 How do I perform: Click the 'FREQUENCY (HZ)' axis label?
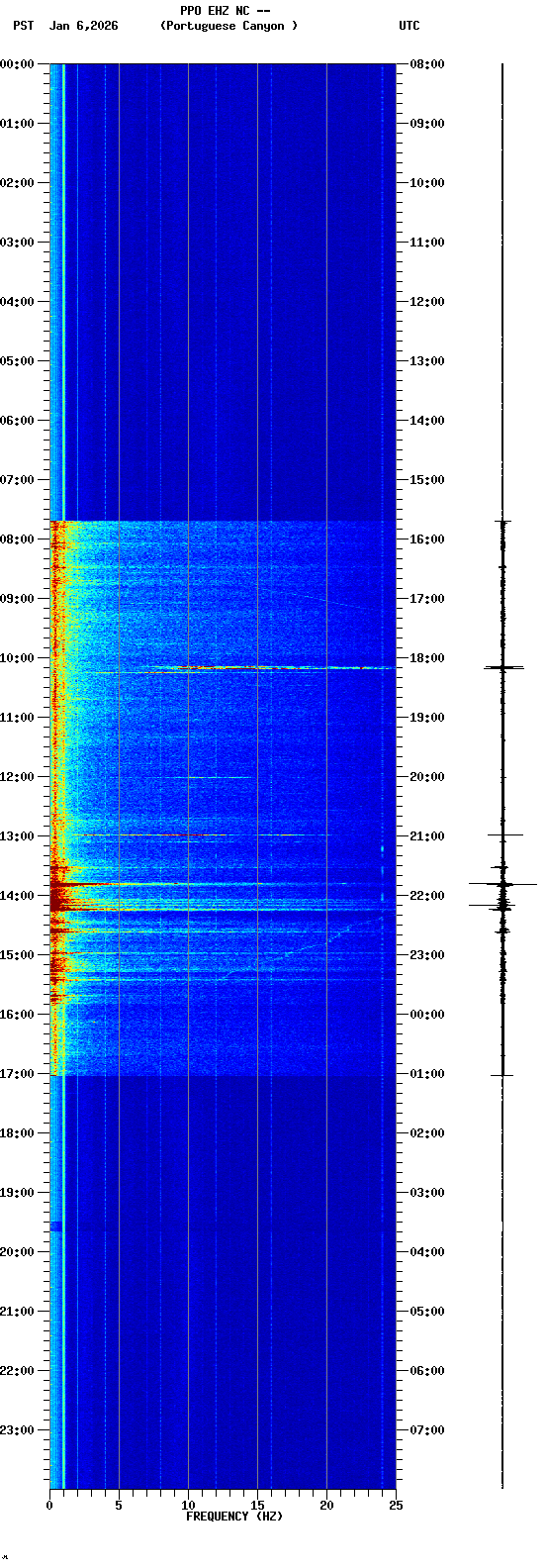(234, 1517)
